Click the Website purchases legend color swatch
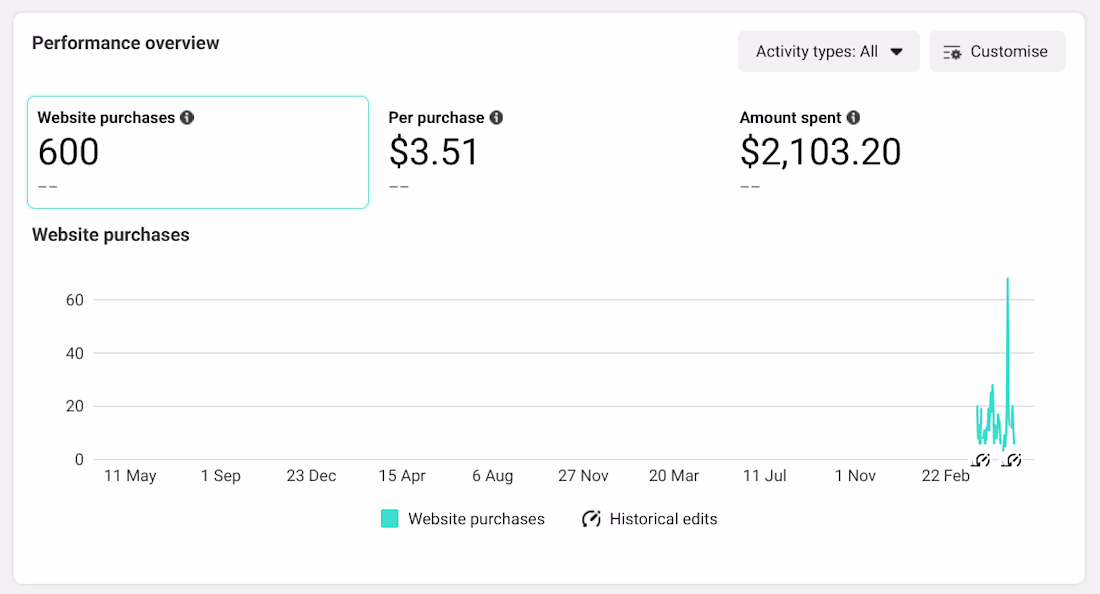 coord(389,519)
